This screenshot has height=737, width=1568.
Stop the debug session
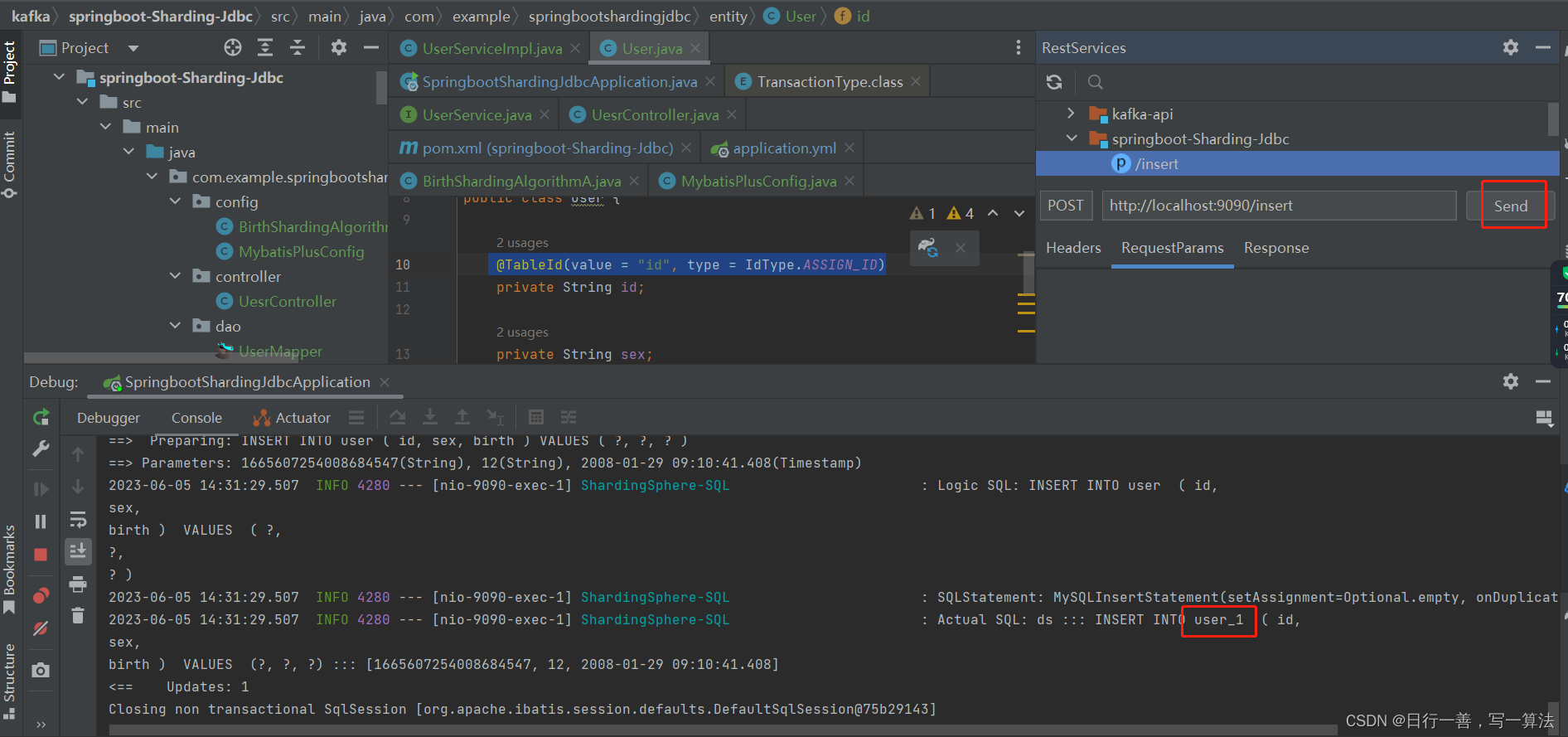pyautogui.click(x=41, y=555)
